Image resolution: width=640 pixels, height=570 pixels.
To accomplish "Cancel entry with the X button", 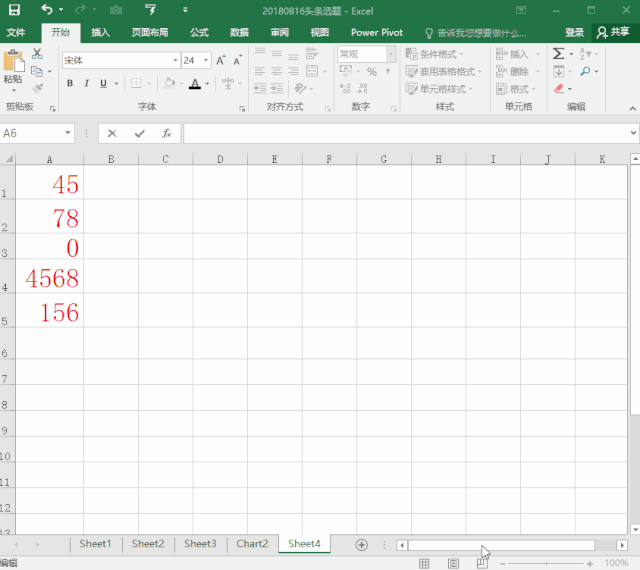I will 112,133.
